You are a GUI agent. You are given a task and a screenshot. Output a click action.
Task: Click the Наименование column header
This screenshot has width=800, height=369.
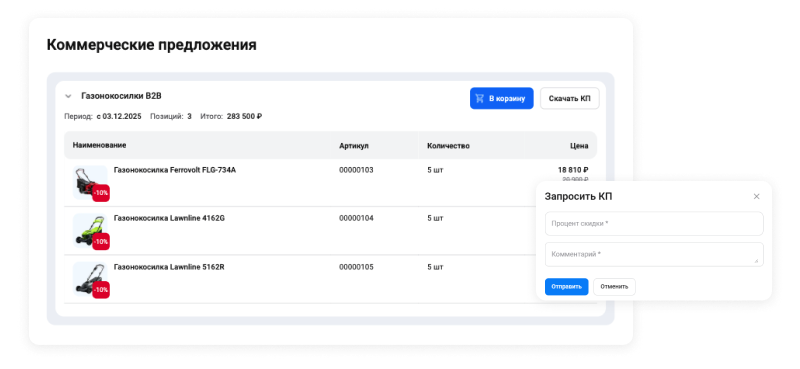pos(99,145)
